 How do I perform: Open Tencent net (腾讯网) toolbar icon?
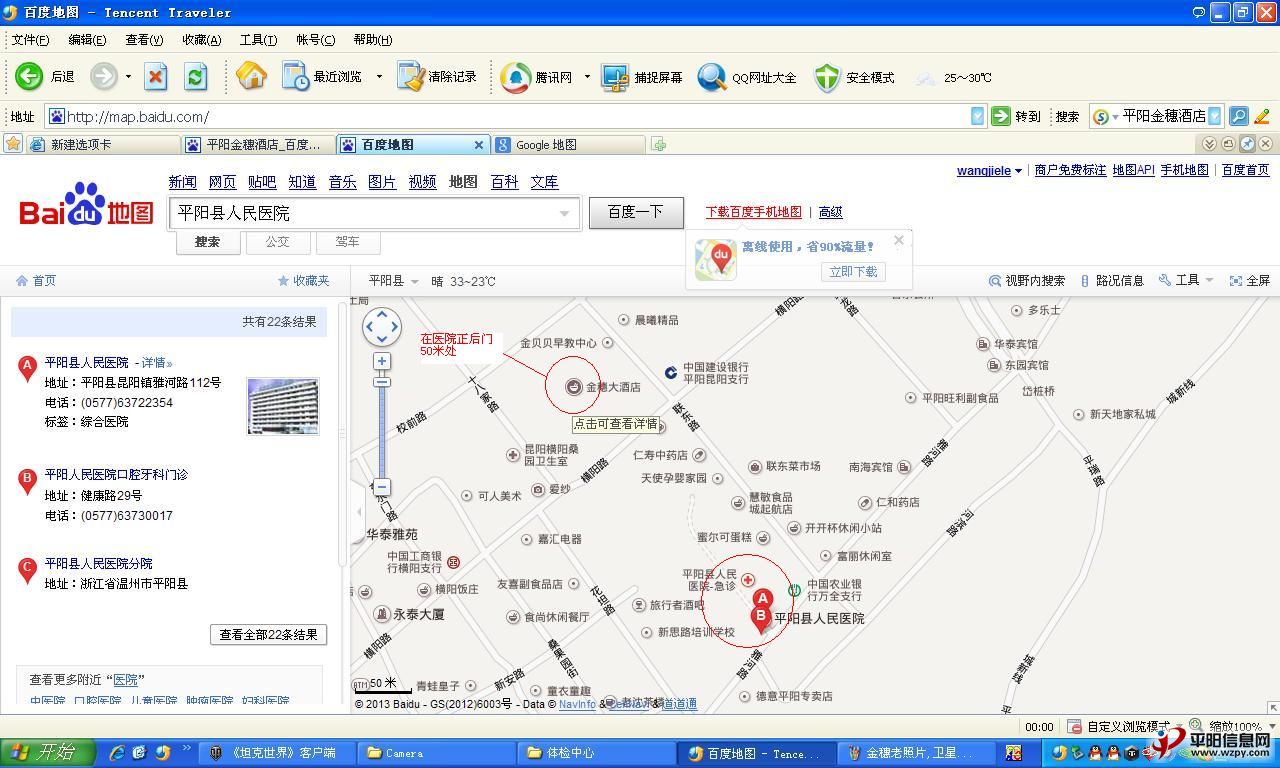pos(516,77)
